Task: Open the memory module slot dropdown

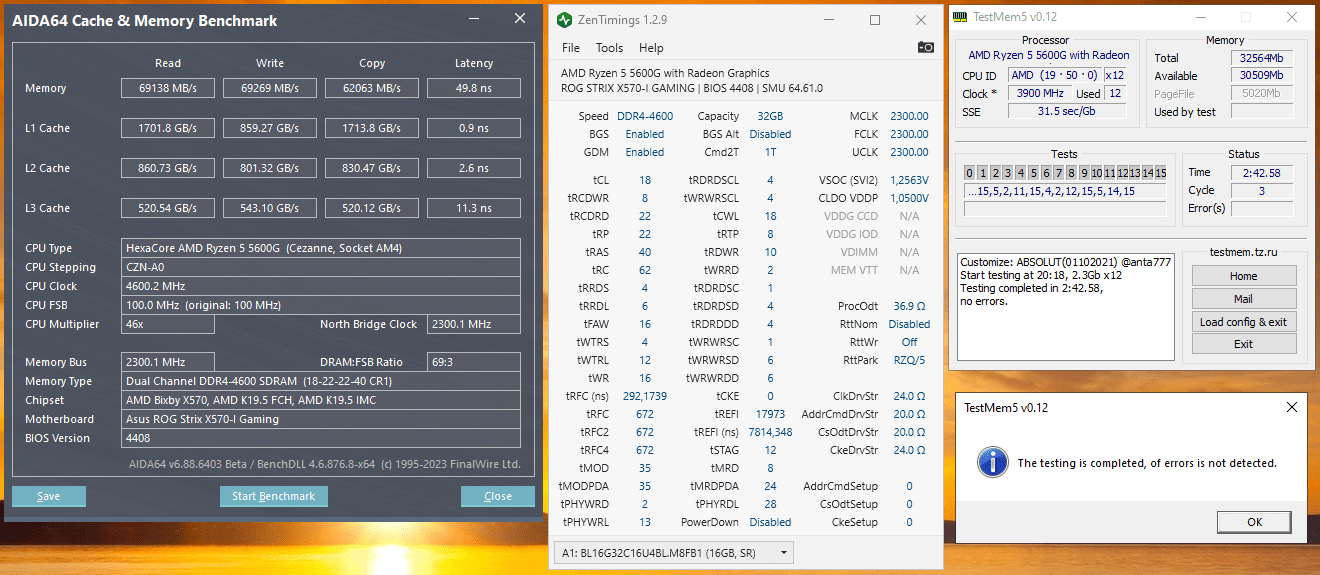Action: tap(673, 552)
